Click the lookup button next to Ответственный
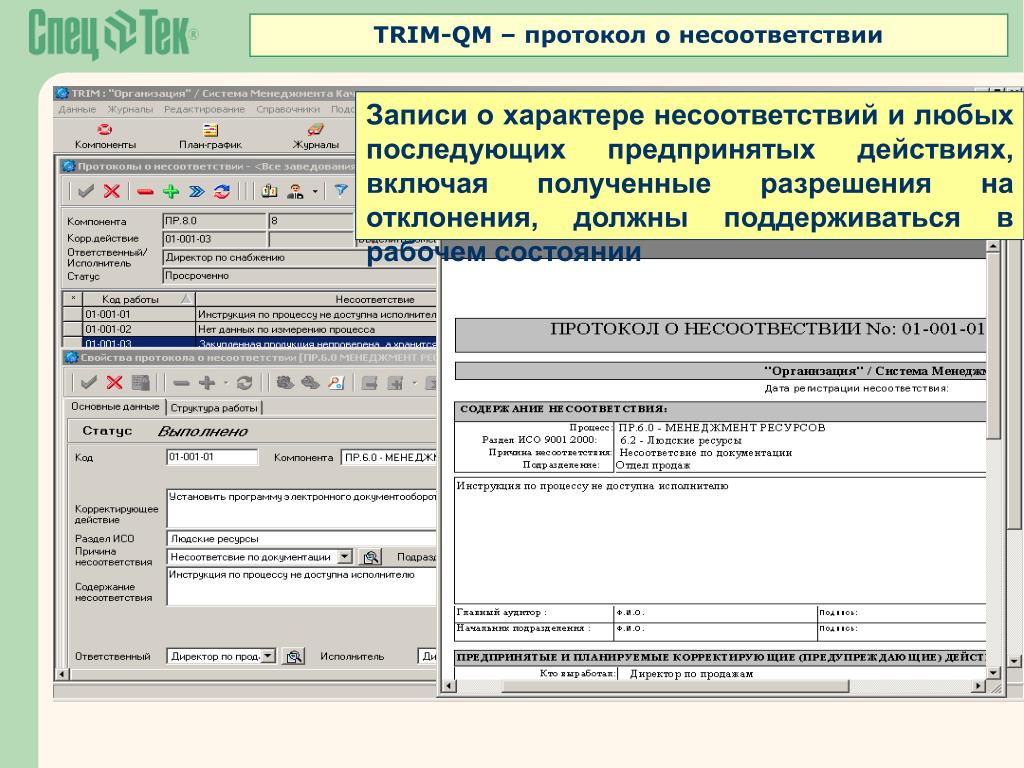 point(294,656)
